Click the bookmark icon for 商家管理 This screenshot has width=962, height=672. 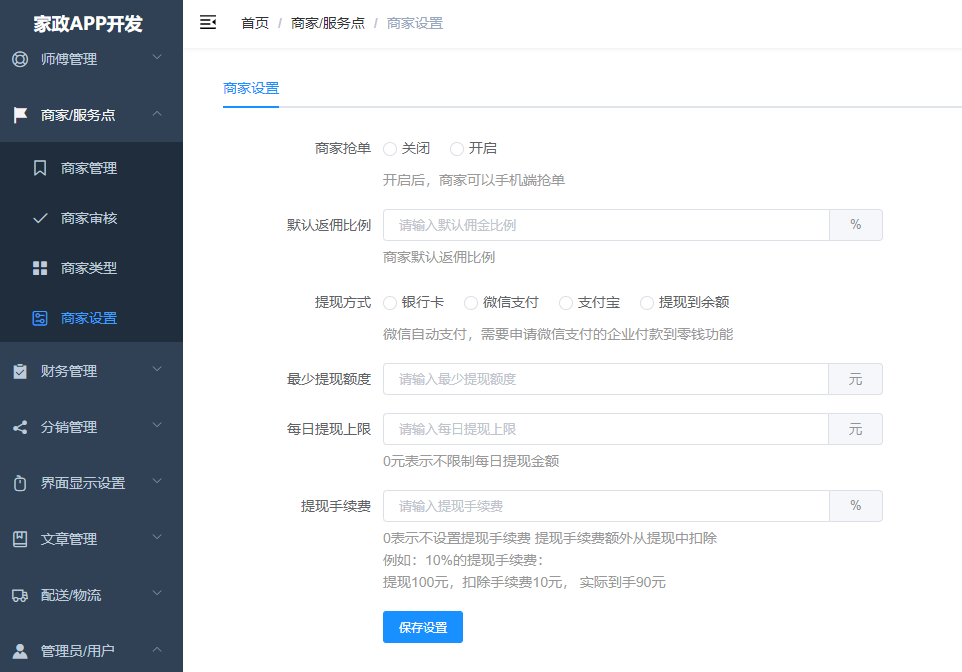point(40,168)
